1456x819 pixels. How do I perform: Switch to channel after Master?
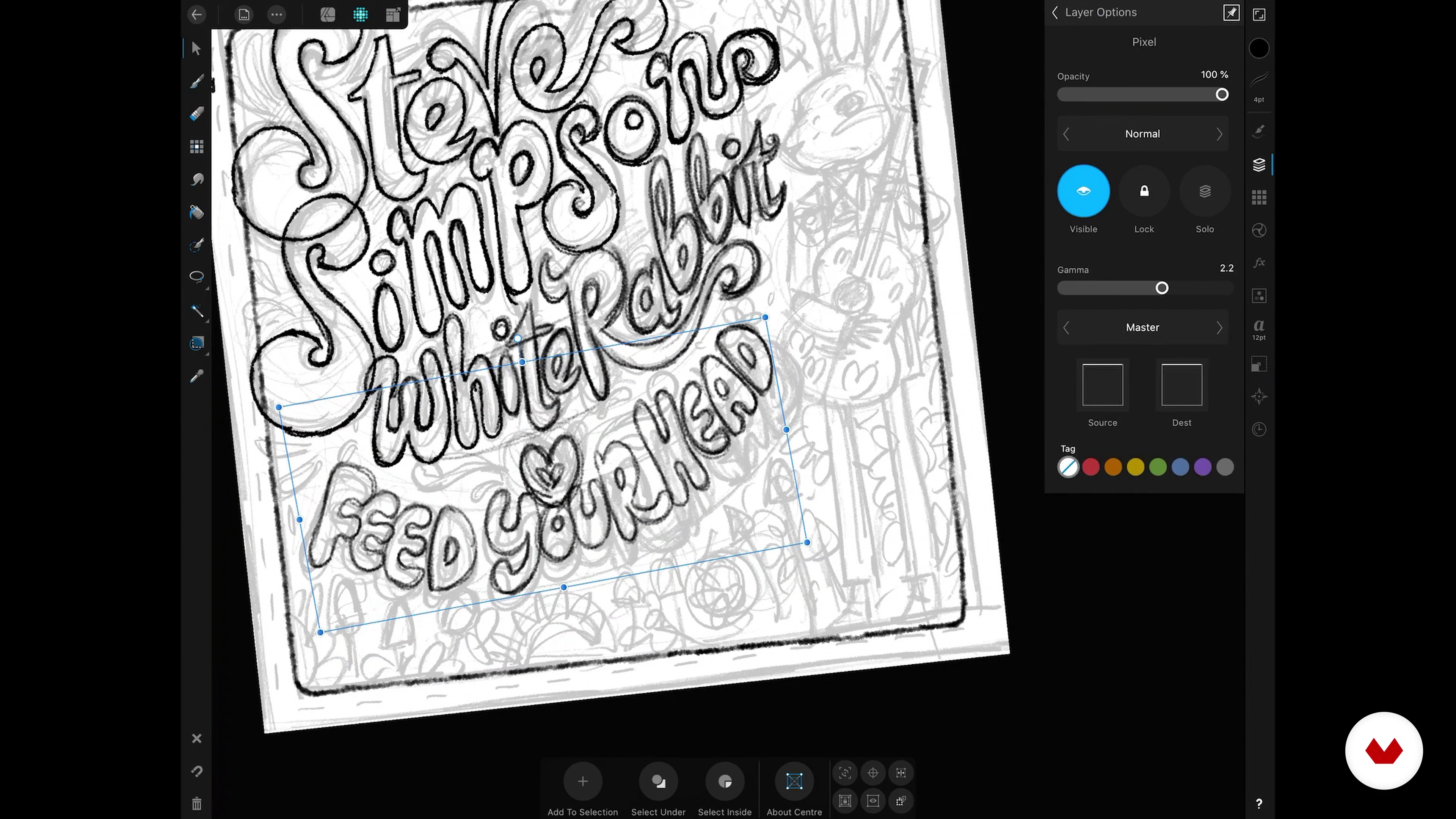1219,328
